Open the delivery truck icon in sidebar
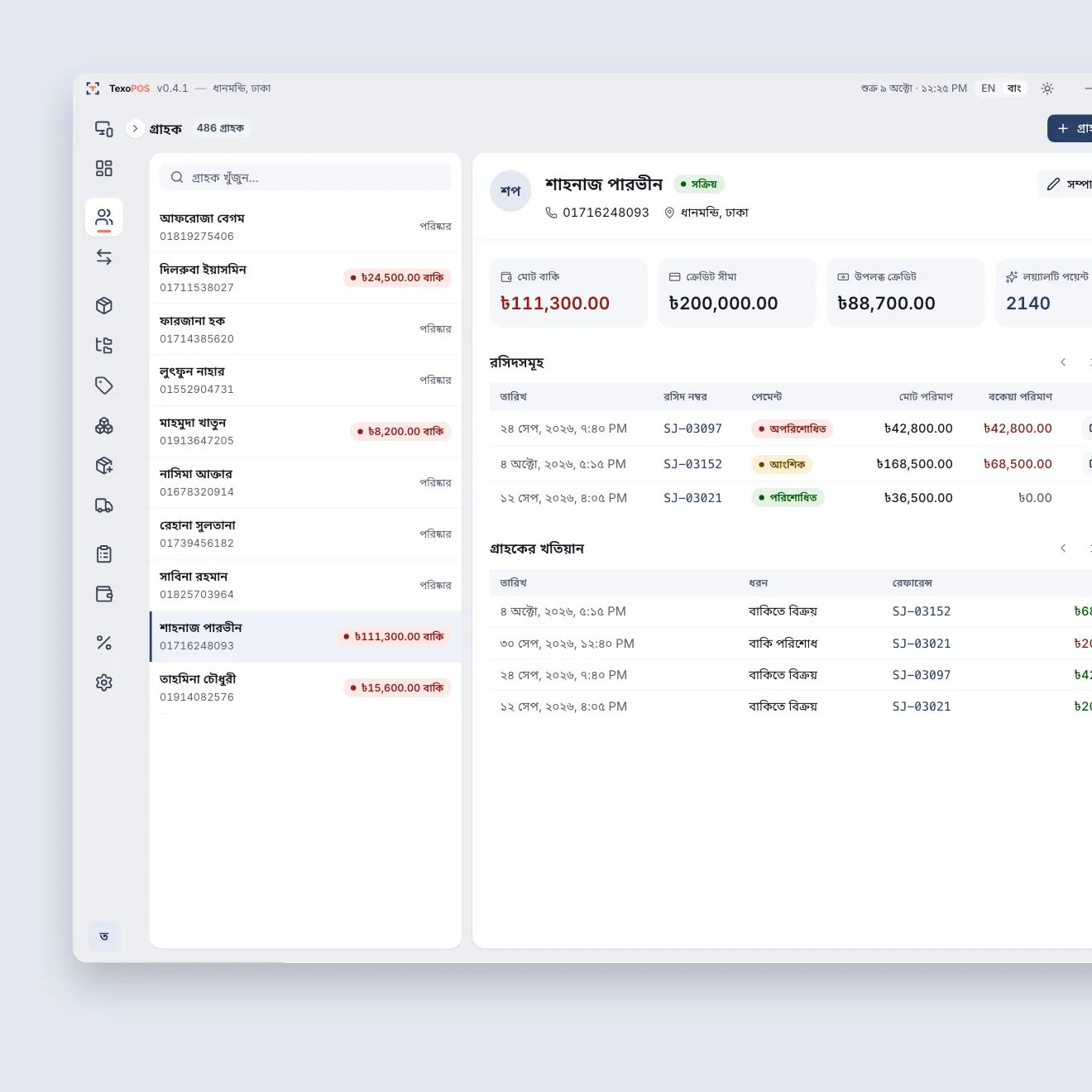The image size is (1092, 1092). click(104, 505)
